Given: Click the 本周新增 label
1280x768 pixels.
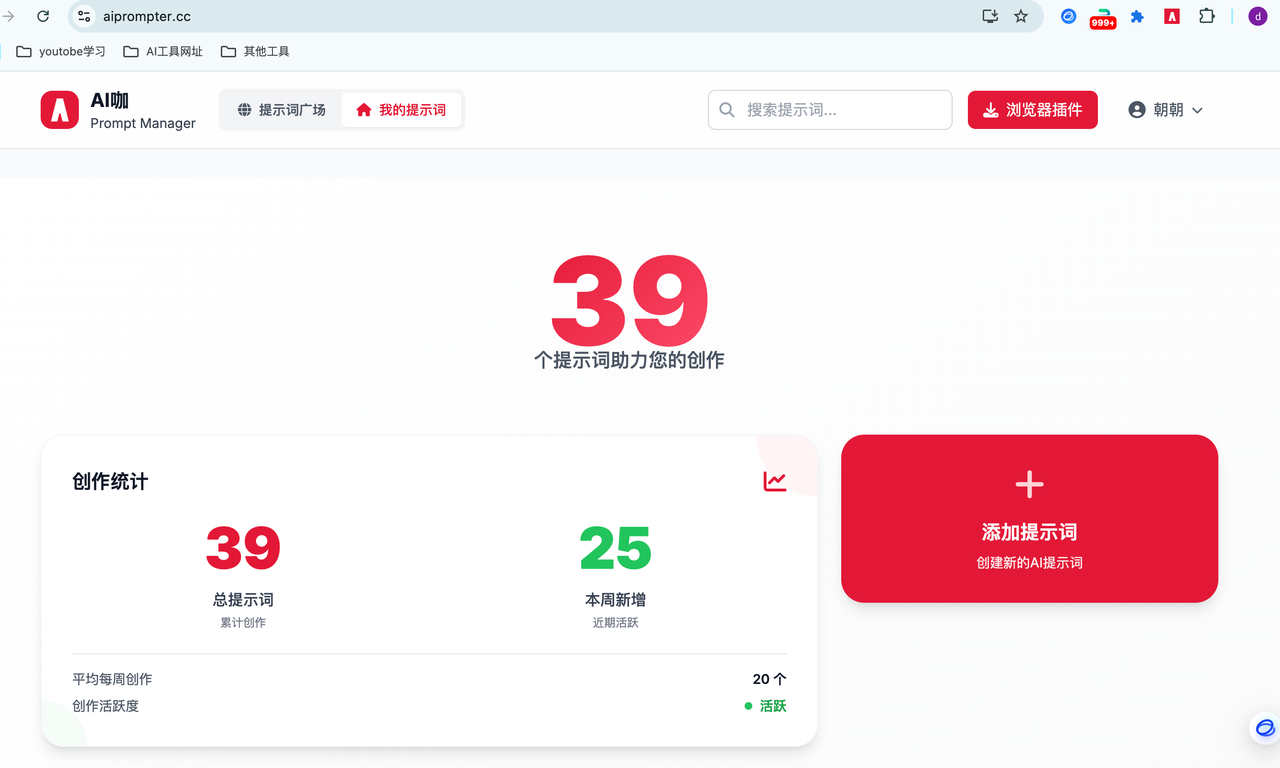Looking at the screenshot, I should (x=615, y=600).
